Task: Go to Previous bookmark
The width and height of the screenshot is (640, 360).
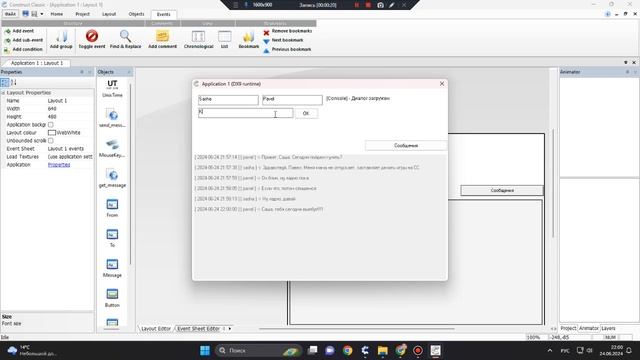Action: click(x=287, y=50)
